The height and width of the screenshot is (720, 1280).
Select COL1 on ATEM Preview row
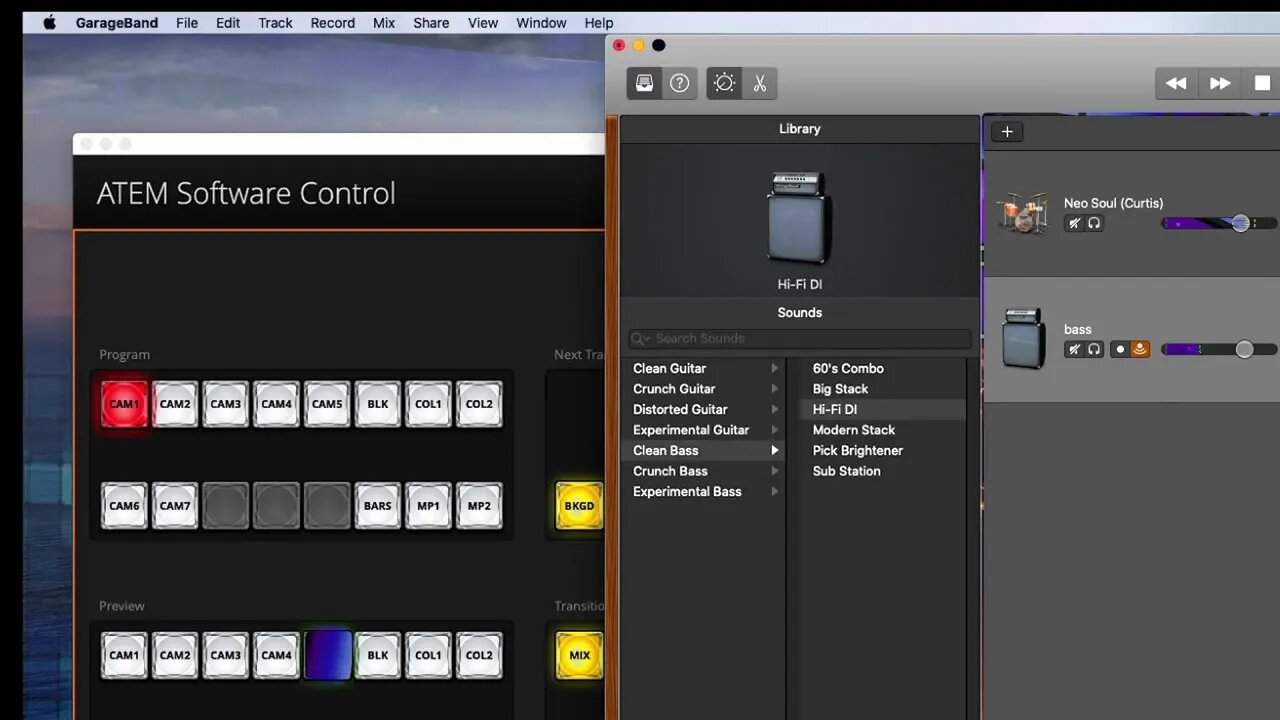(x=428, y=656)
